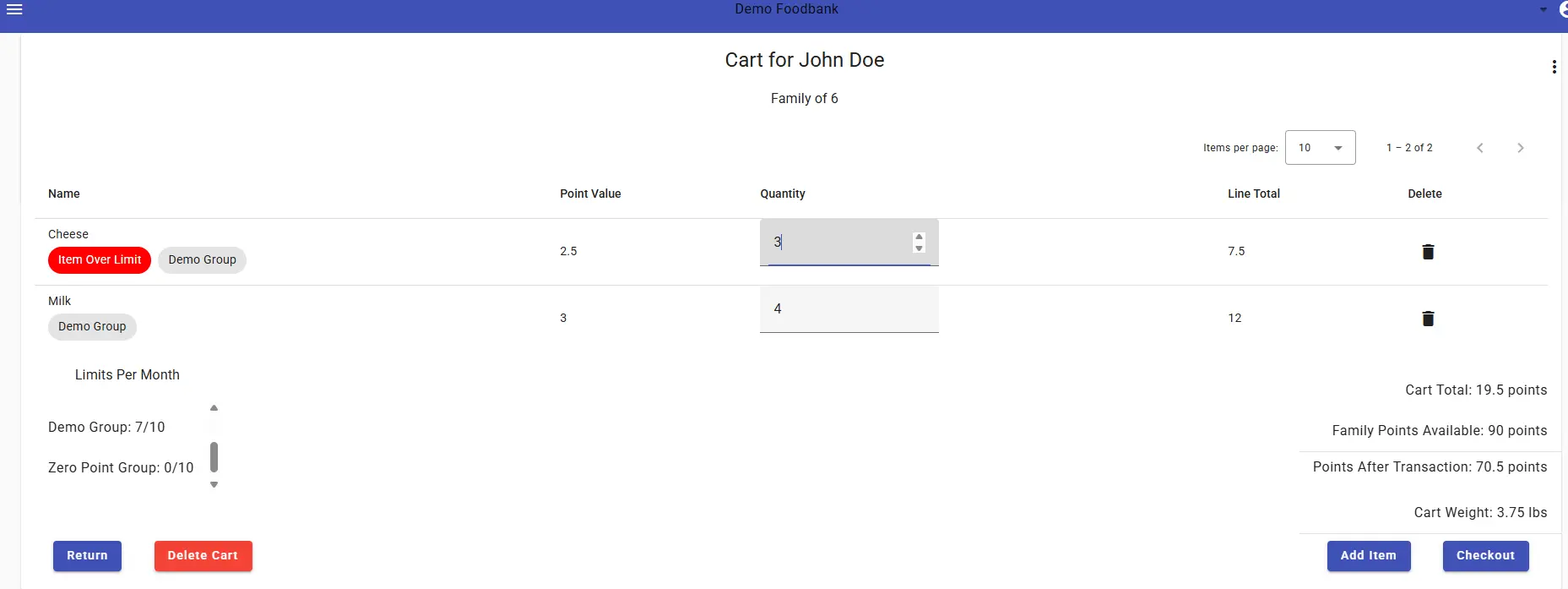Open the Items per page dropdown
Screen dimensions: 1568x589
click(1320, 148)
